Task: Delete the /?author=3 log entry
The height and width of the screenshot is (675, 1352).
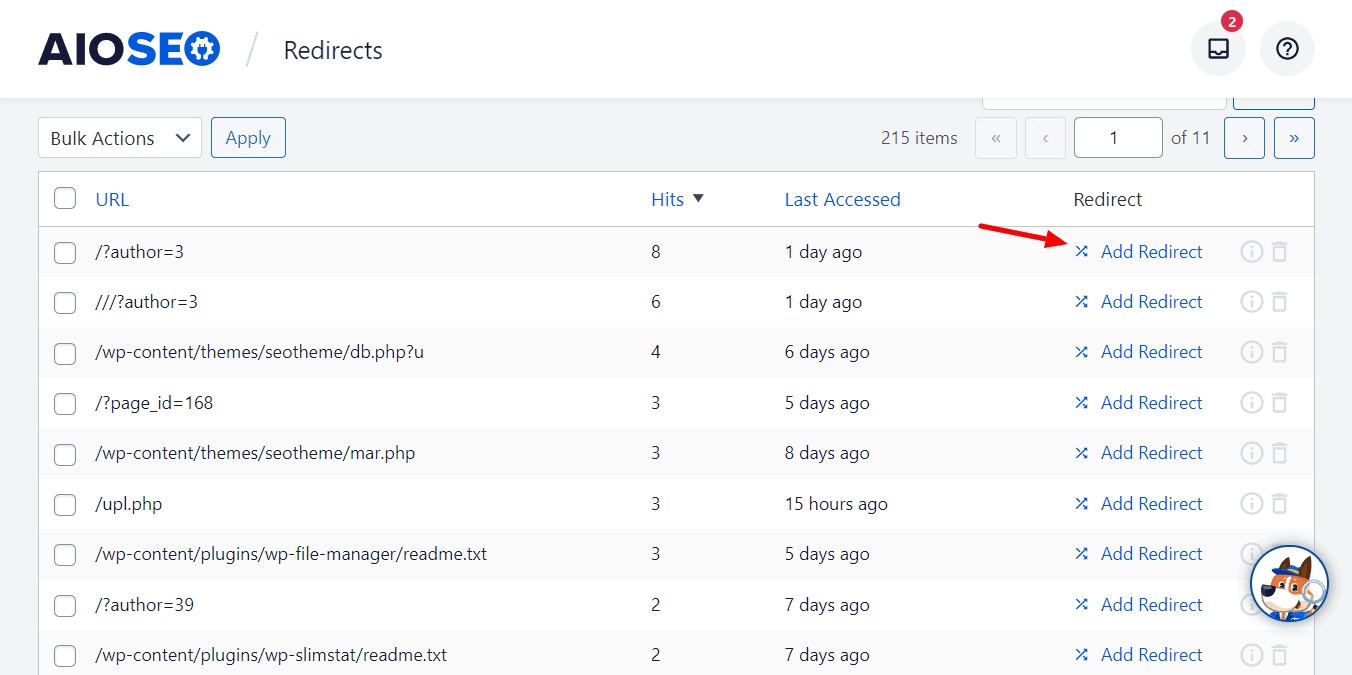Action: [1280, 252]
